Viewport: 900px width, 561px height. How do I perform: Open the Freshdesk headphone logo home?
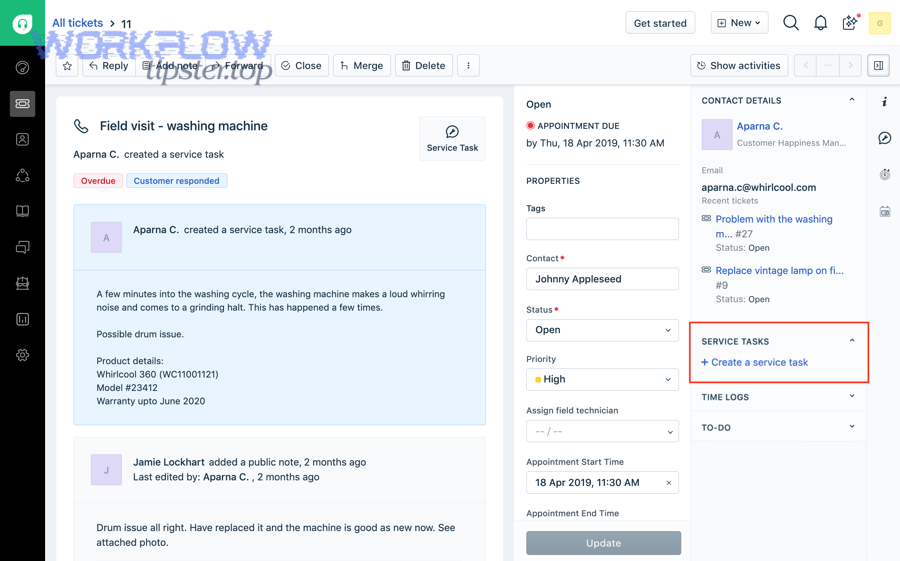point(22,24)
